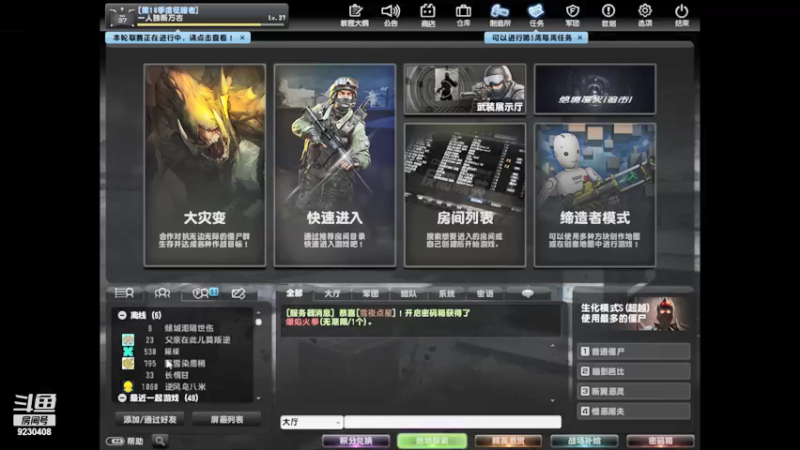Image resolution: width=800 pixels, height=450 pixels.
Task: Click the magnifier search icon
Action: click(x=160, y=440)
